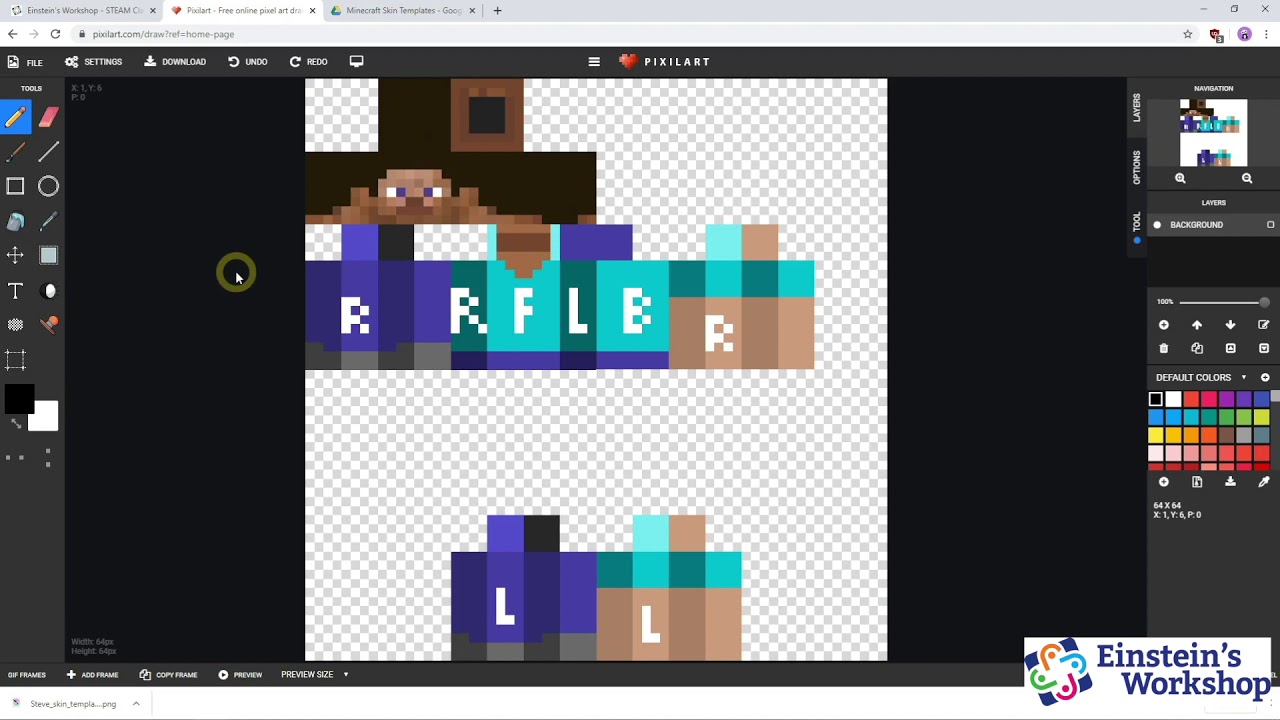
Task: Click the Preview button
Action: tap(240, 675)
